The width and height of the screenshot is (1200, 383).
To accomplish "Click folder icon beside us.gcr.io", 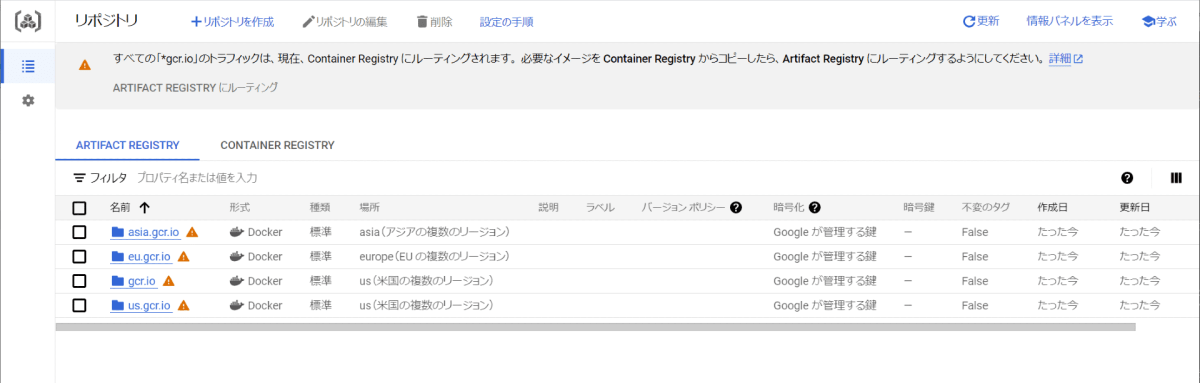I will pyautogui.click(x=117, y=305).
